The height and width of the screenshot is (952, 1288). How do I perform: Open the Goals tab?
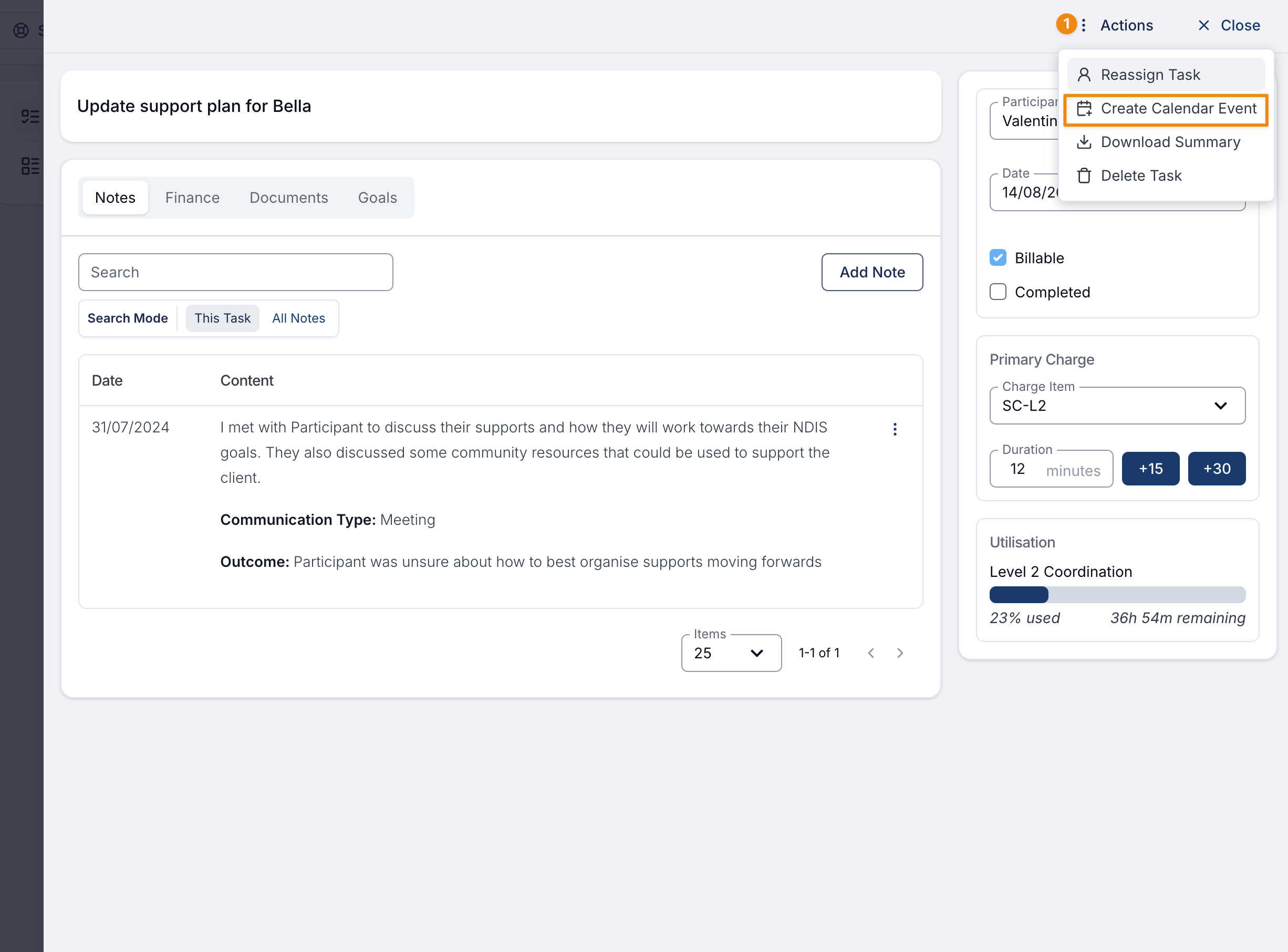(x=377, y=198)
